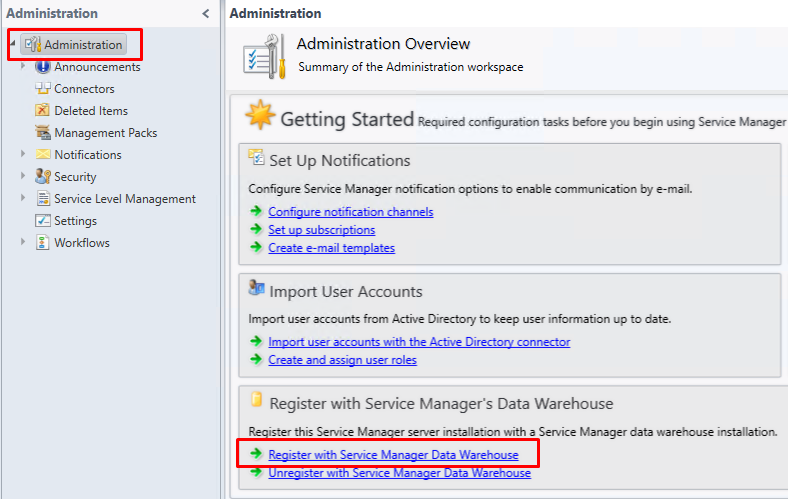Click green arrow beside Register with Data Warehouse
This screenshot has height=499, width=788.
pyautogui.click(x=256, y=453)
